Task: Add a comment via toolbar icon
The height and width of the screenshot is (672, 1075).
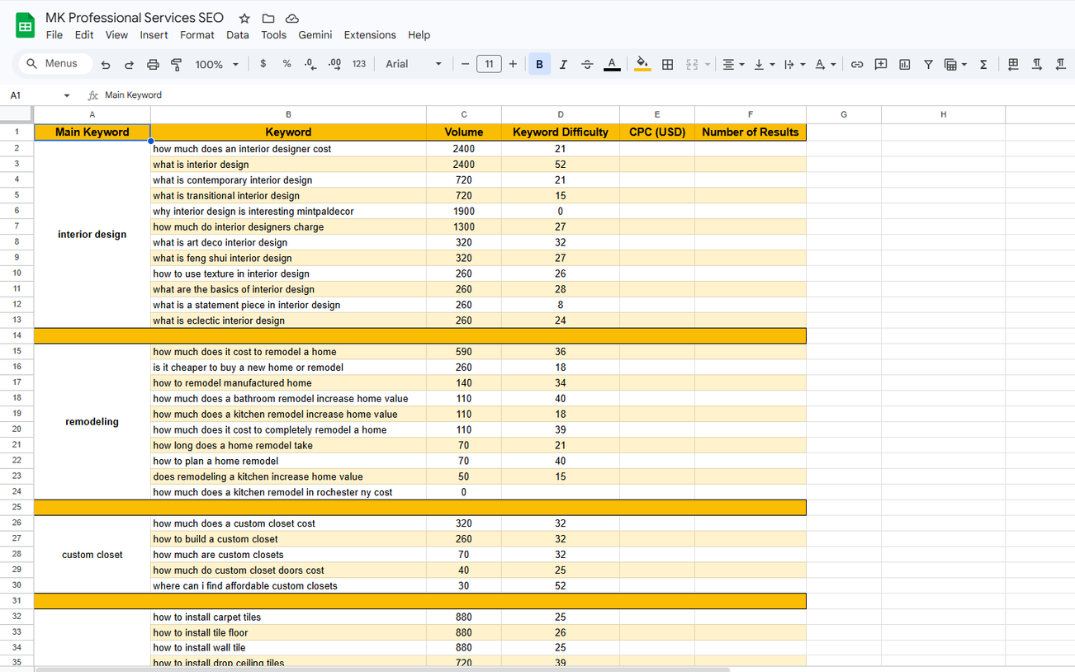Action: (x=881, y=64)
